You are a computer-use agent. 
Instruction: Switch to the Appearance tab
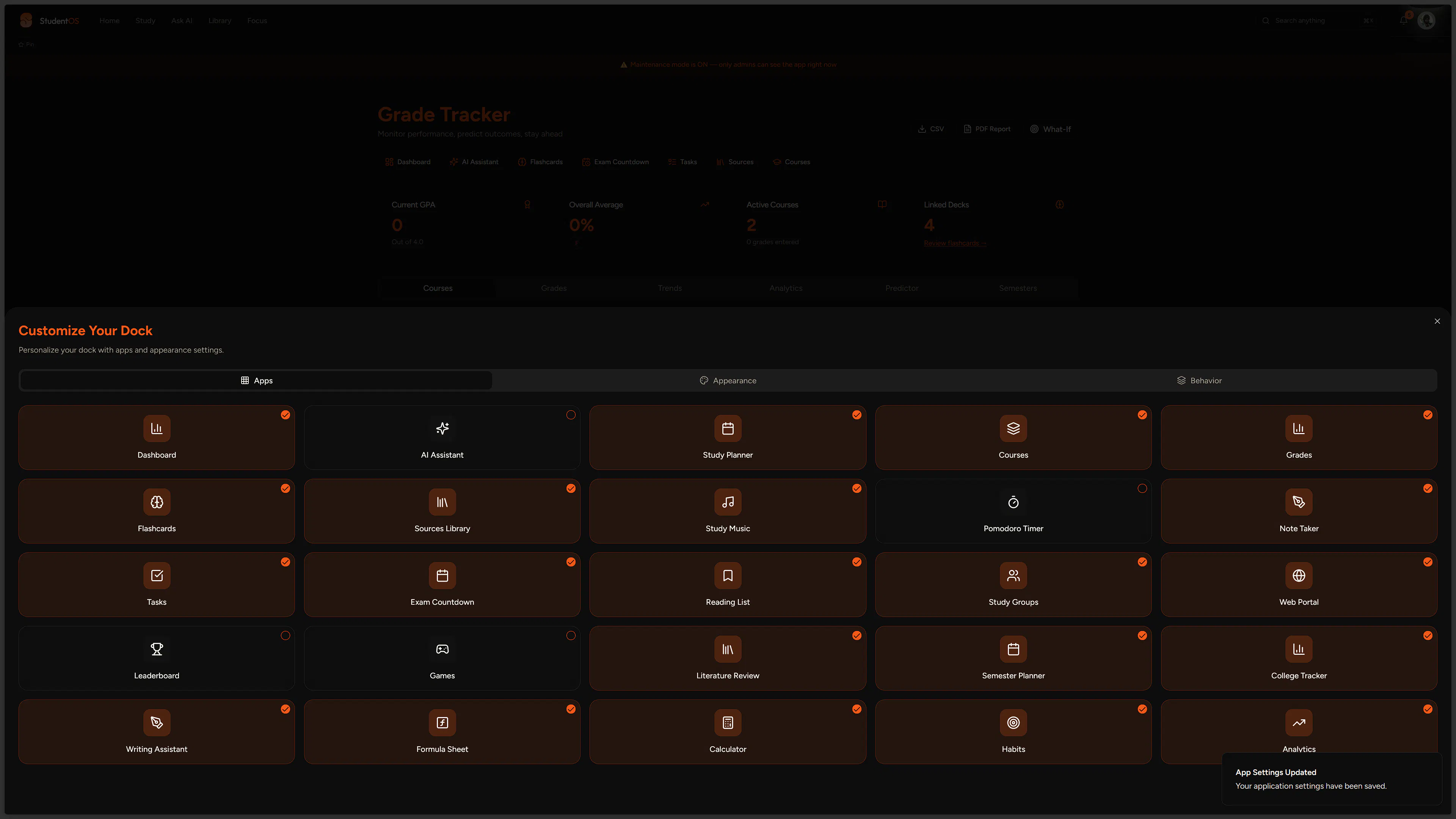click(x=728, y=380)
